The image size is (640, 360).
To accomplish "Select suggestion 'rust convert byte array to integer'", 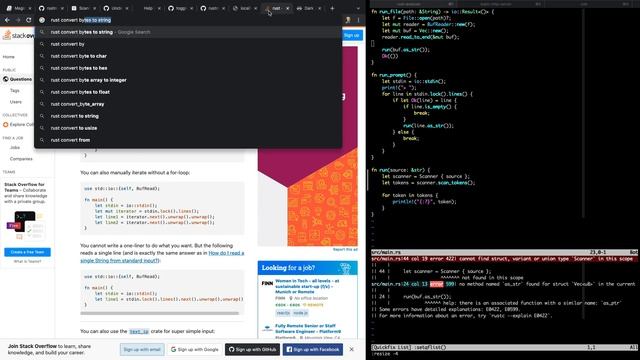I will tap(188, 80).
